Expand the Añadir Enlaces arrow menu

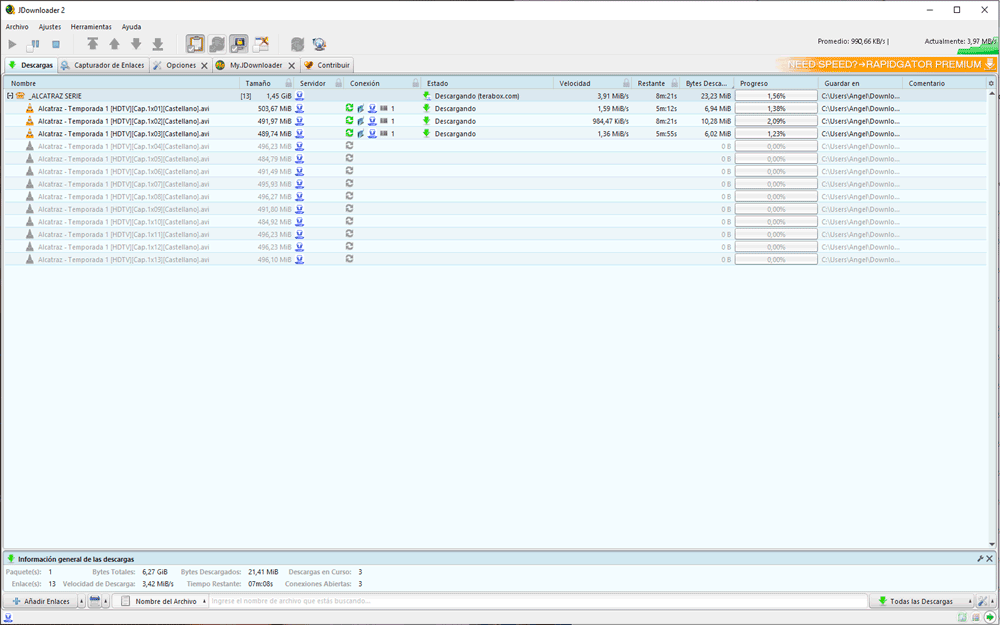[x=82, y=601]
